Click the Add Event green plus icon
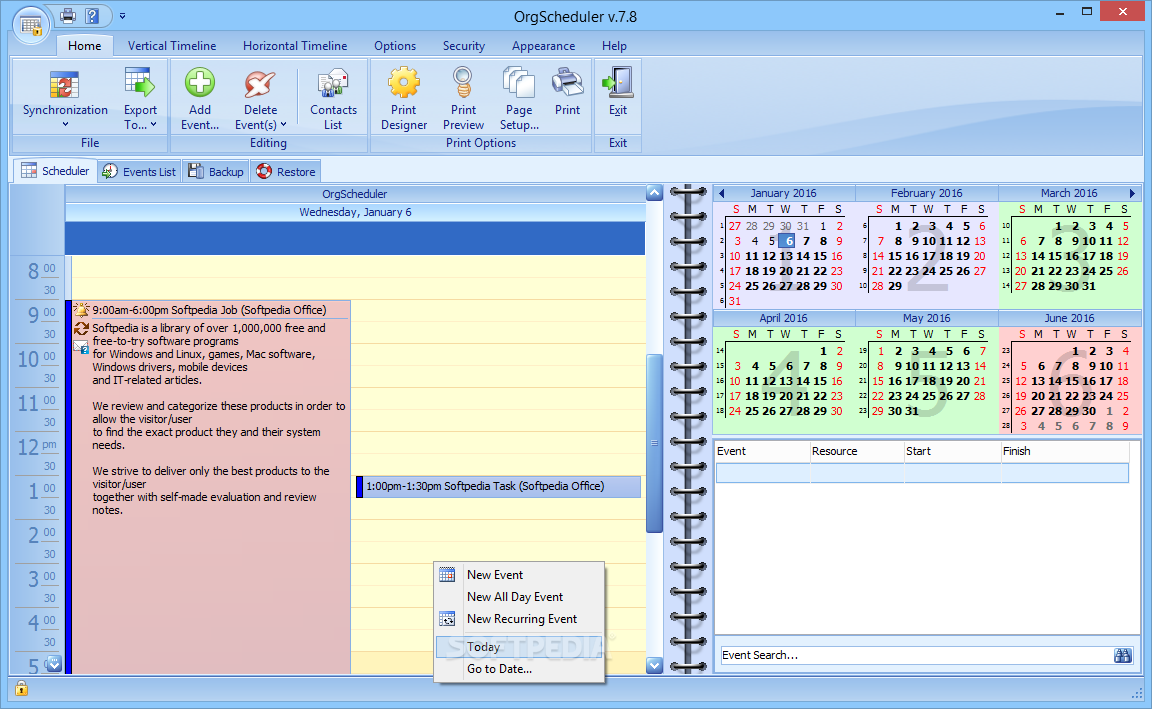The height and width of the screenshot is (709, 1152). (200, 82)
